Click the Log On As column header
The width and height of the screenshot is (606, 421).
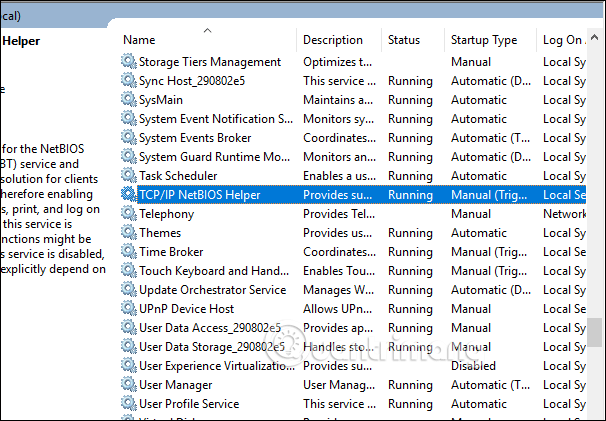564,40
